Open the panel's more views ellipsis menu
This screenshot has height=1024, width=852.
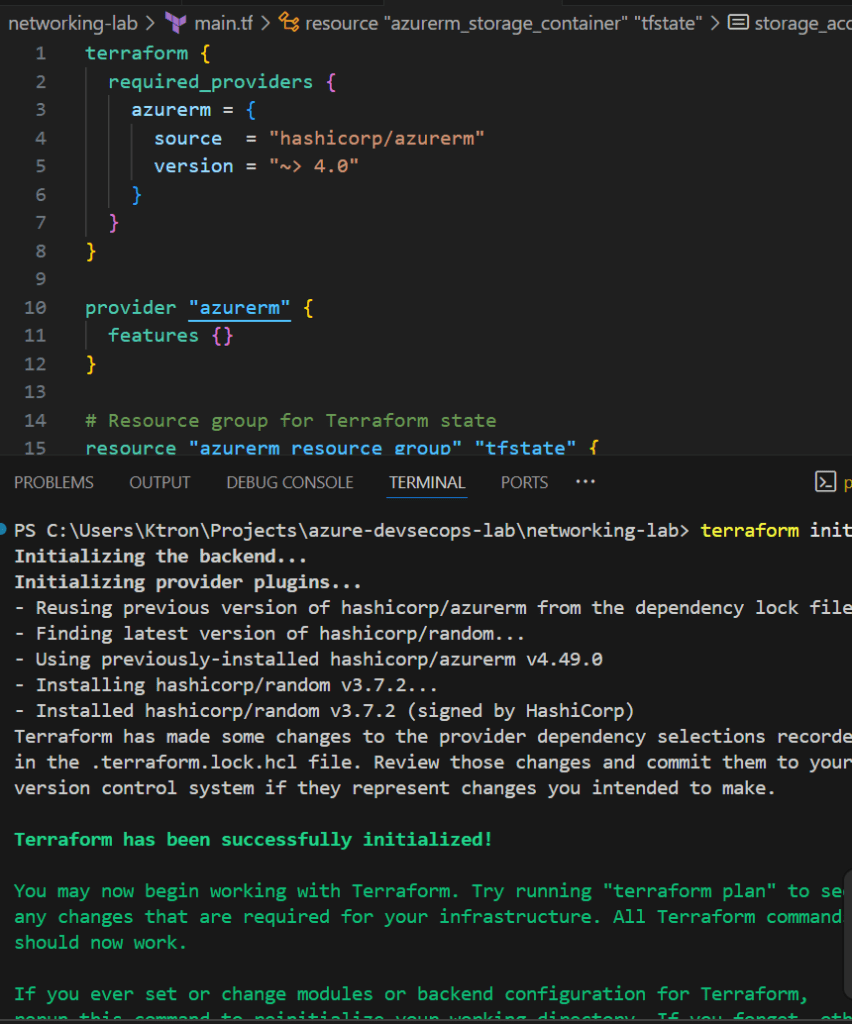[585, 482]
